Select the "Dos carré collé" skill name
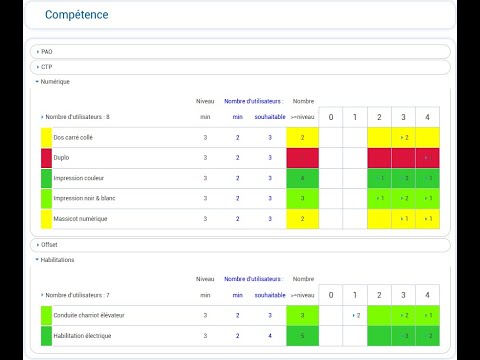 (73, 137)
